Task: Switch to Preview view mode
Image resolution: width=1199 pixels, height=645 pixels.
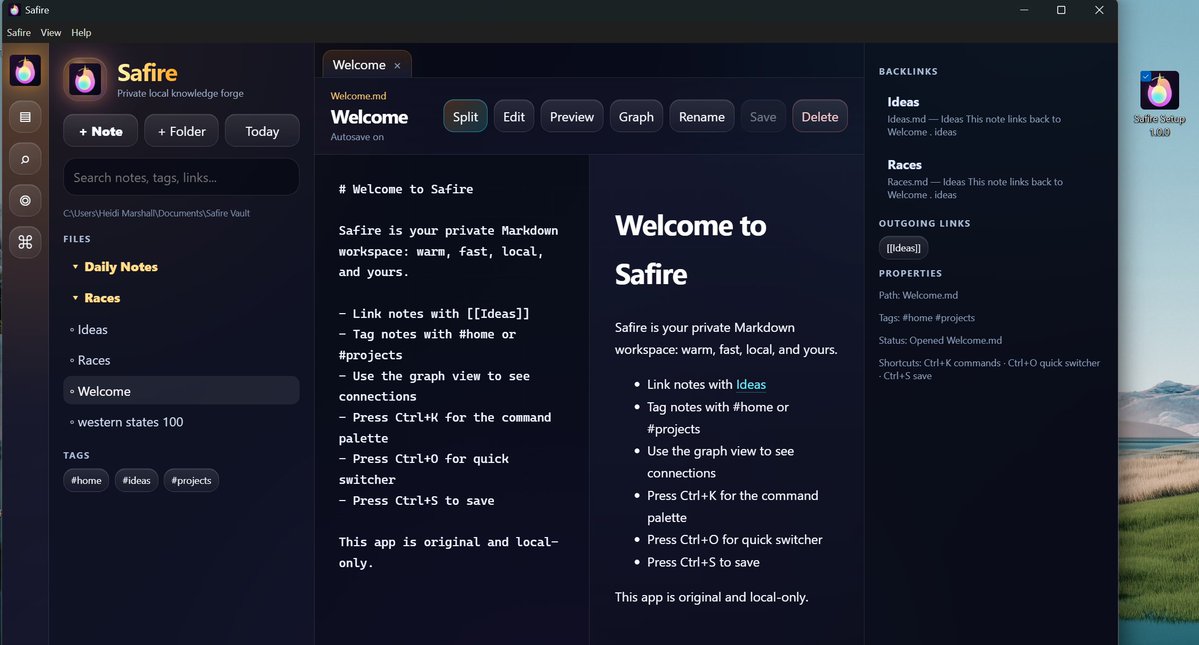Action: [572, 117]
